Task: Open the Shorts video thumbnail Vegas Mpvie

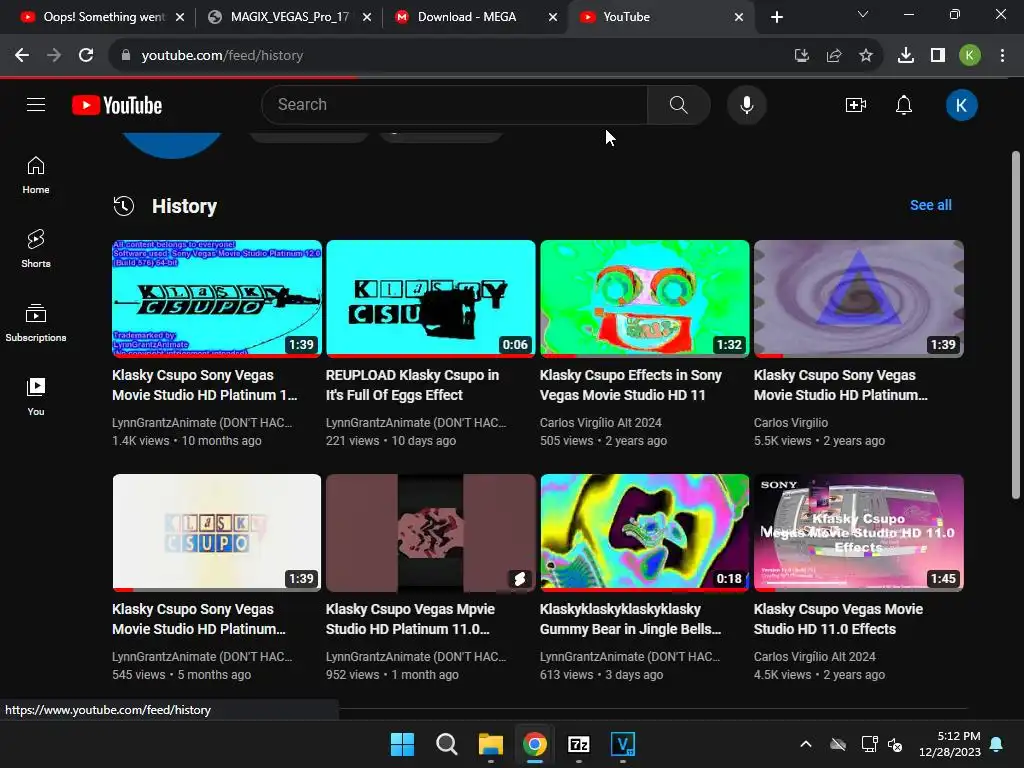Action: 430,532
